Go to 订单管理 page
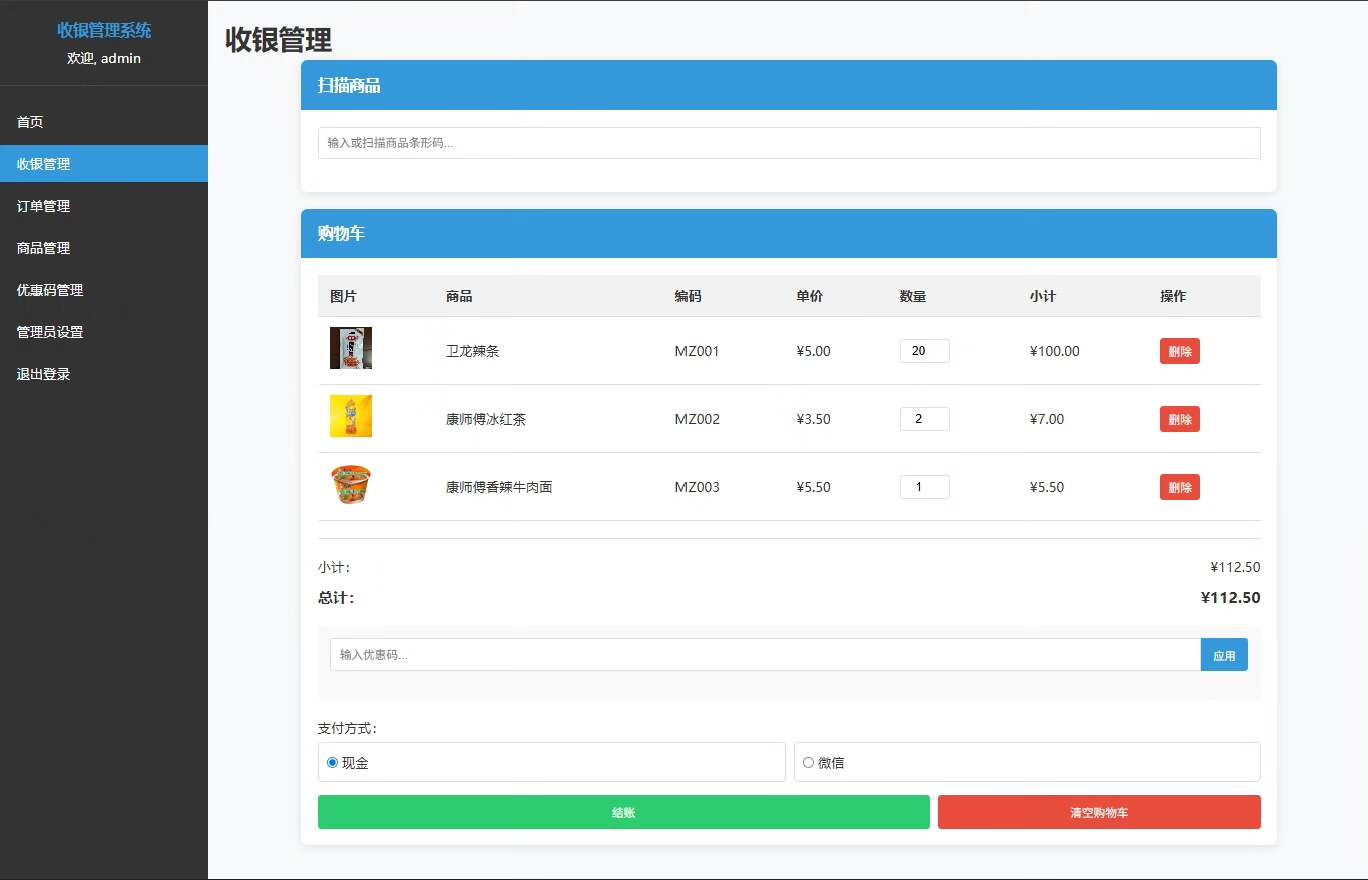This screenshot has height=880, width=1368. (x=43, y=206)
